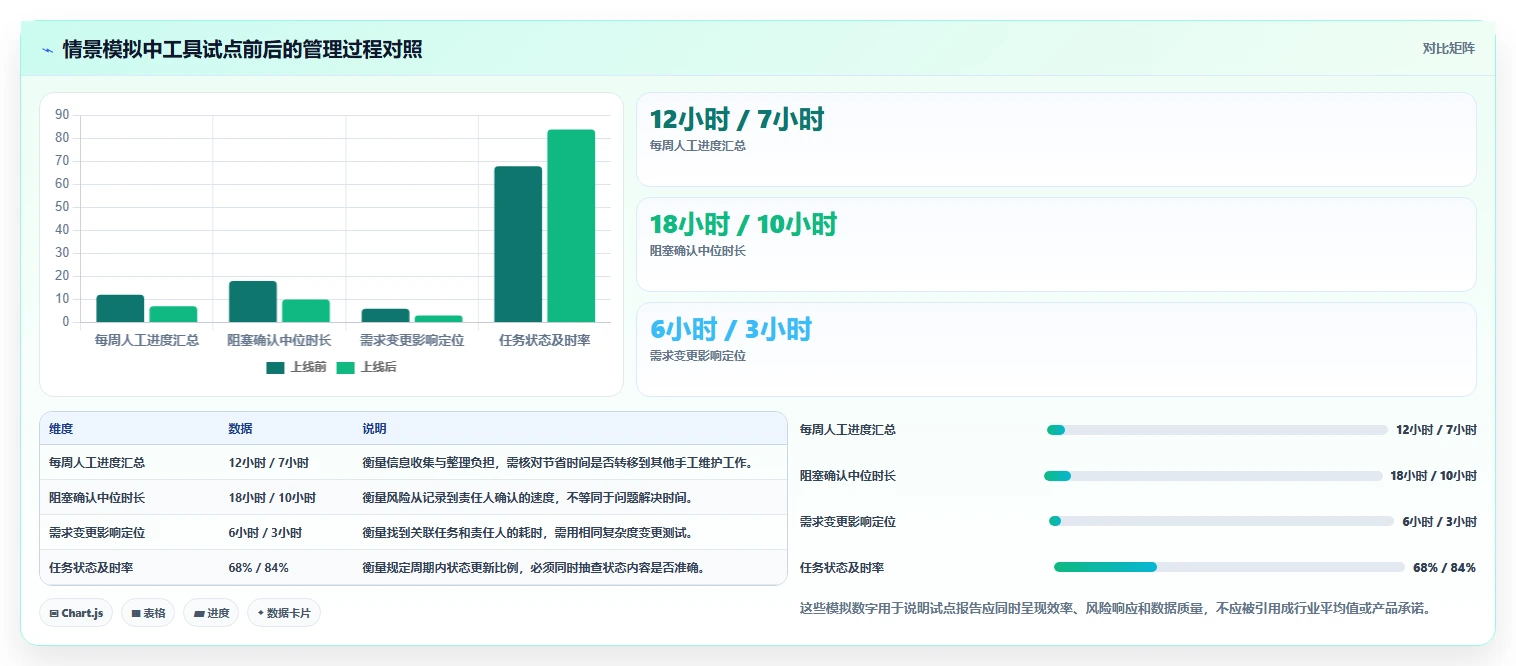Toggle the 上线后 legend swatch
The width and height of the screenshot is (1516, 666).
(345, 367)
